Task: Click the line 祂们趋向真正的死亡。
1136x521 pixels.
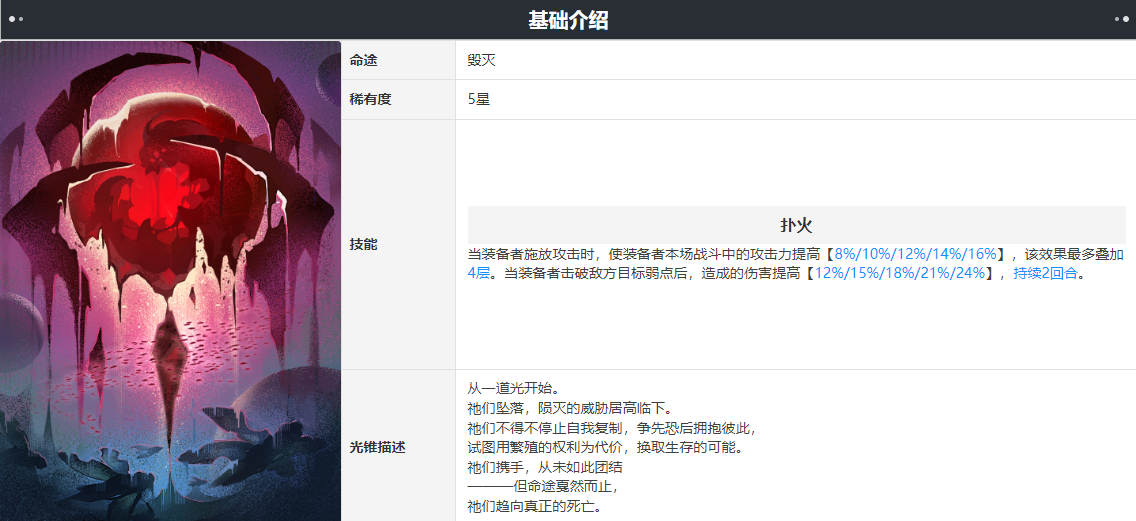Action: (x=535, y=506)
